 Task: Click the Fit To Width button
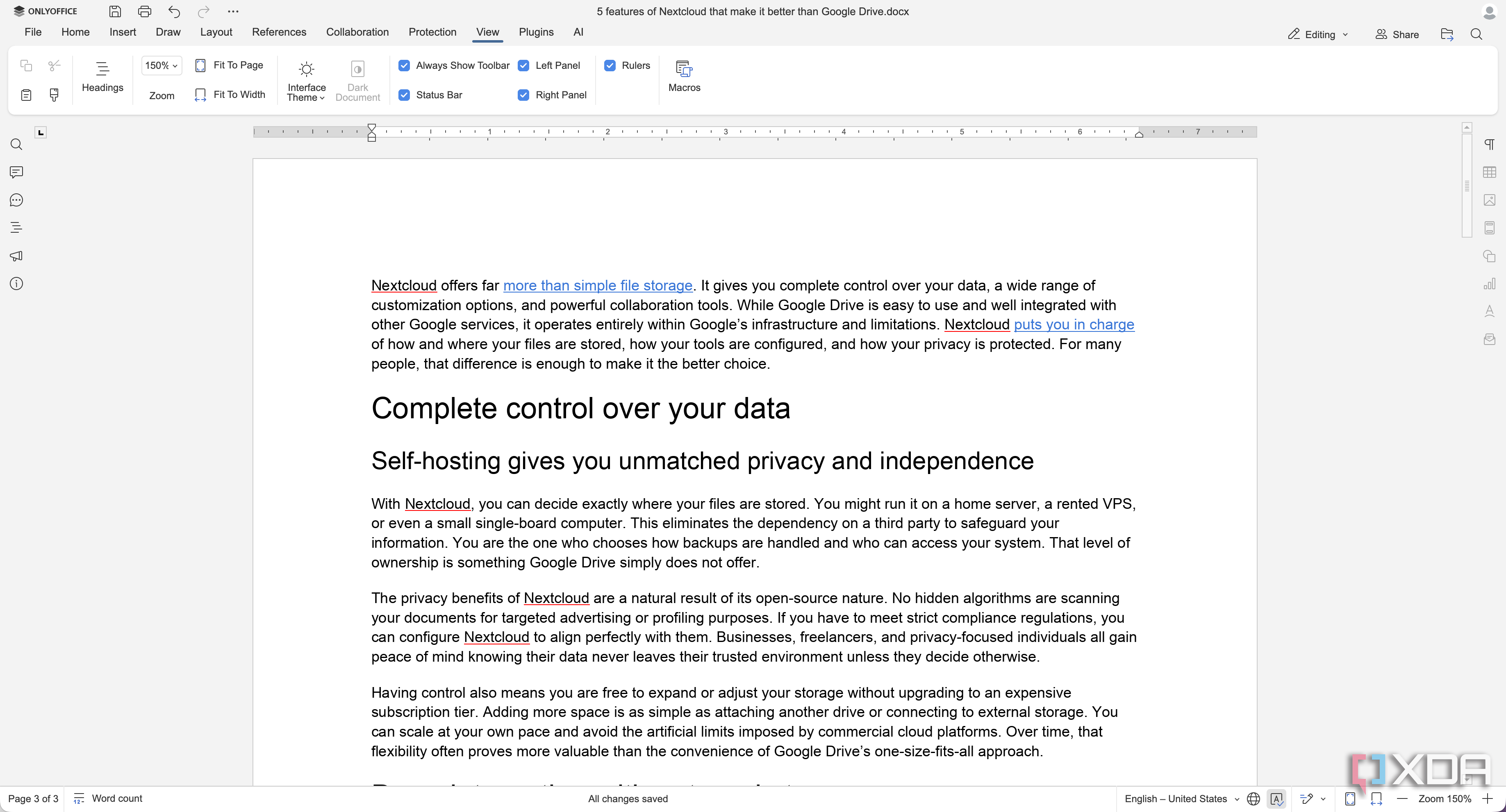tap(230, 95)
